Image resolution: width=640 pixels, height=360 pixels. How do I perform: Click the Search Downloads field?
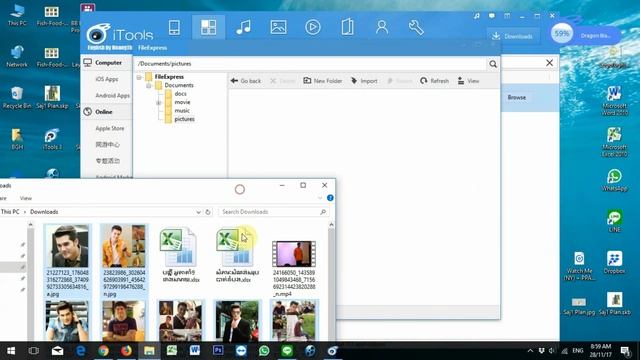click(273, 212)
